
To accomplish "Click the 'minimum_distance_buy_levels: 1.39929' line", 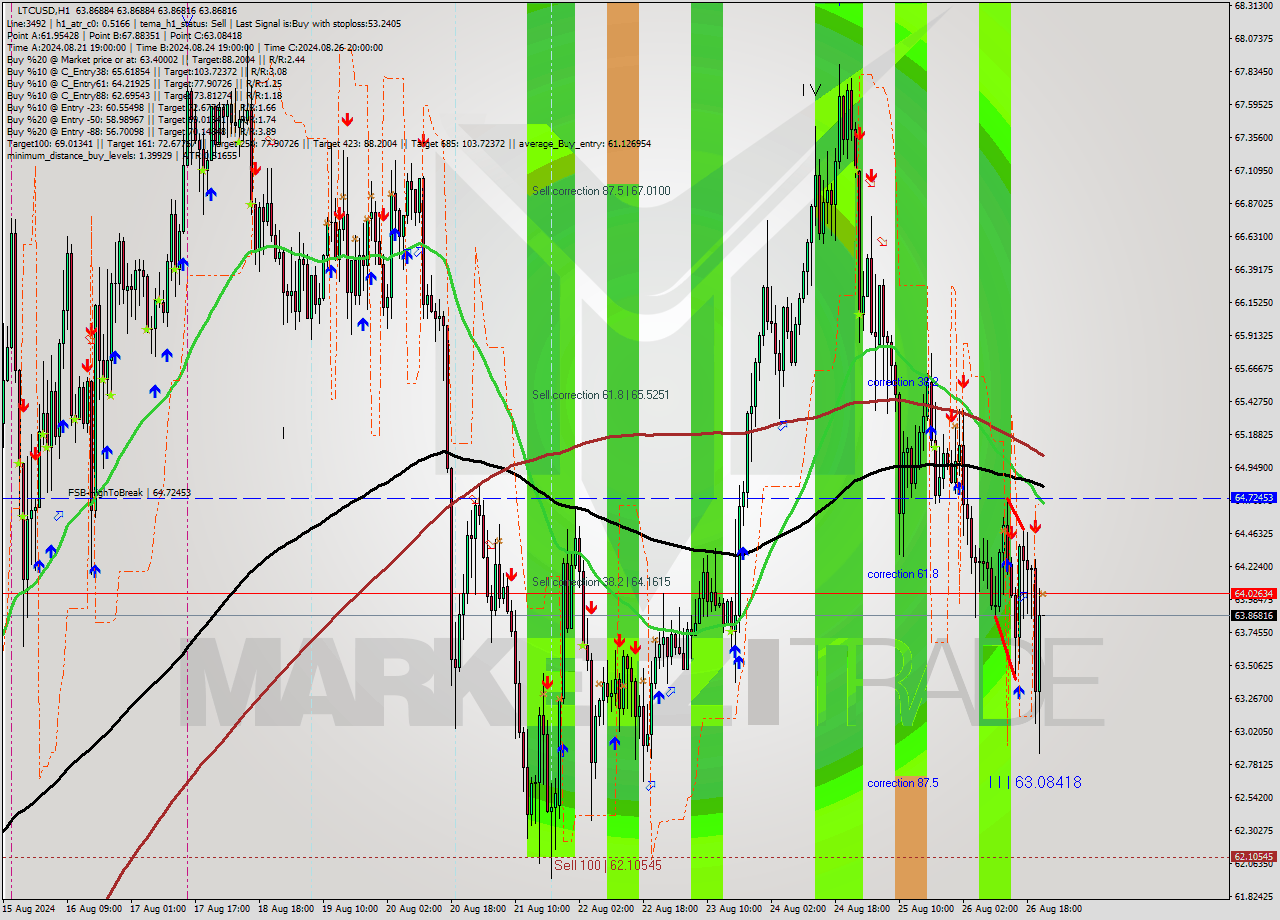I will pos(122,155).
